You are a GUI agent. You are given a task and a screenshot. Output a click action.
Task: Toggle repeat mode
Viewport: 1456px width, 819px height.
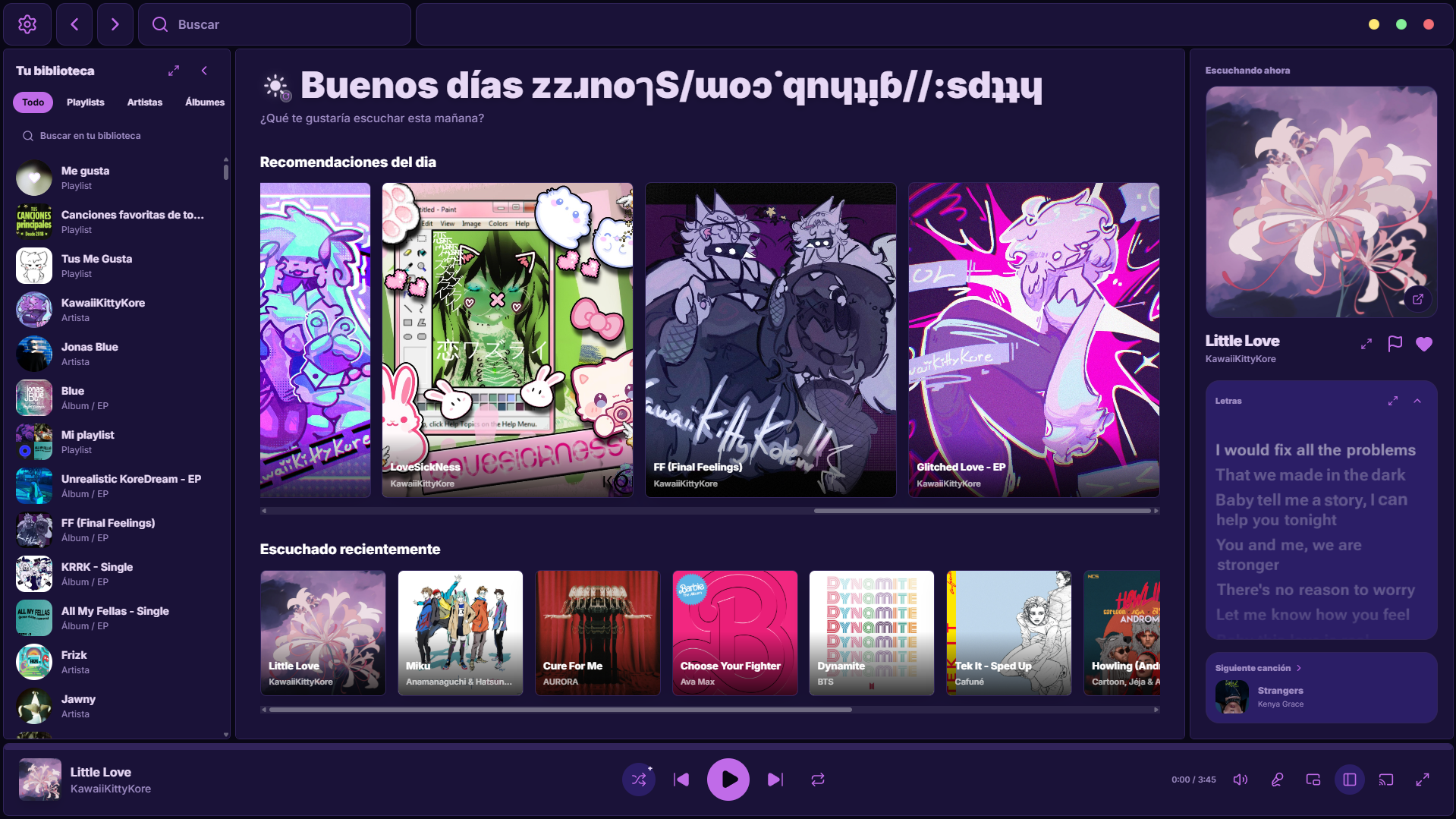(x=818, y=780)
